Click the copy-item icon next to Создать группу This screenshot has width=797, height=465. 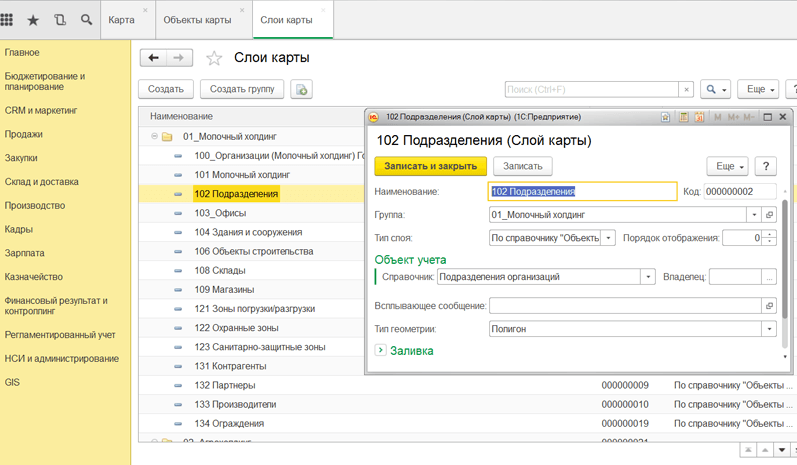click(x=301, y=89)
